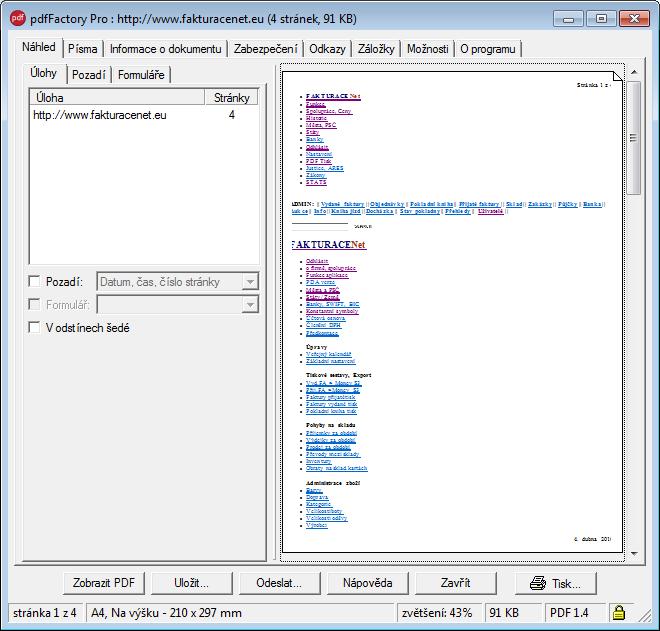Open the Záložky tab
The image size is (660, 631).
[x=376, y=49]
